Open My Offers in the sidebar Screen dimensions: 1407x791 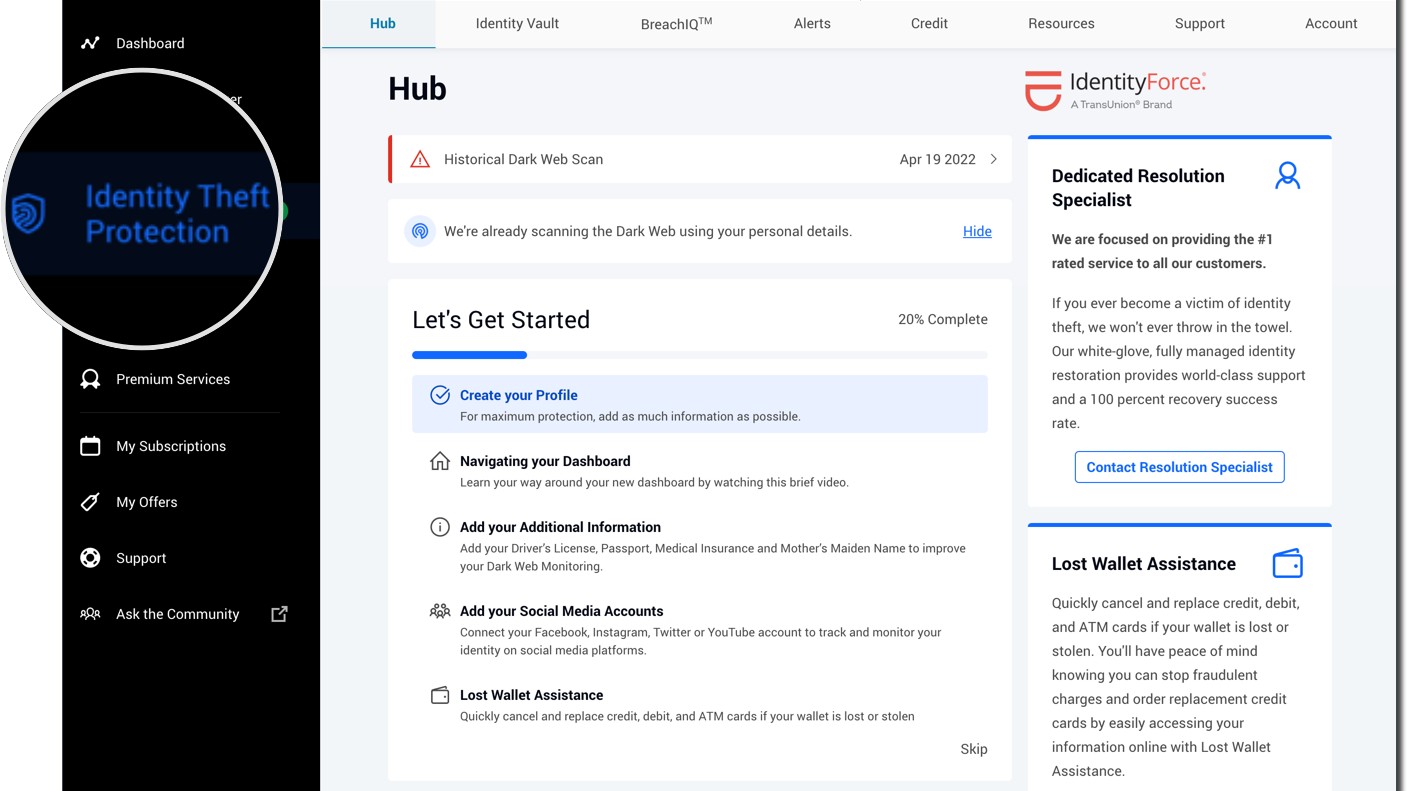[147, 502]
